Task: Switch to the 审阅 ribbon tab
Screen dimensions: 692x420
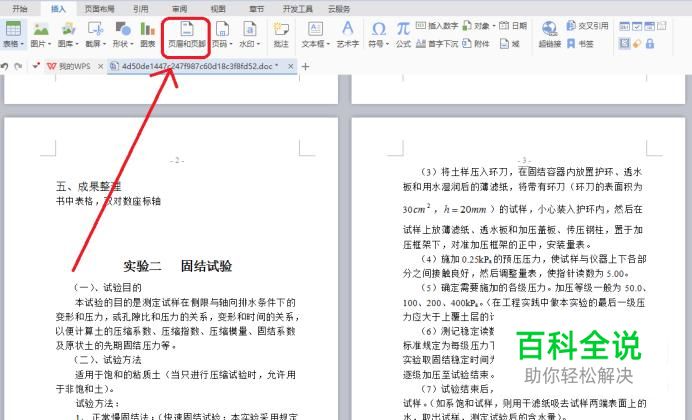Action: tap(180, 8)
